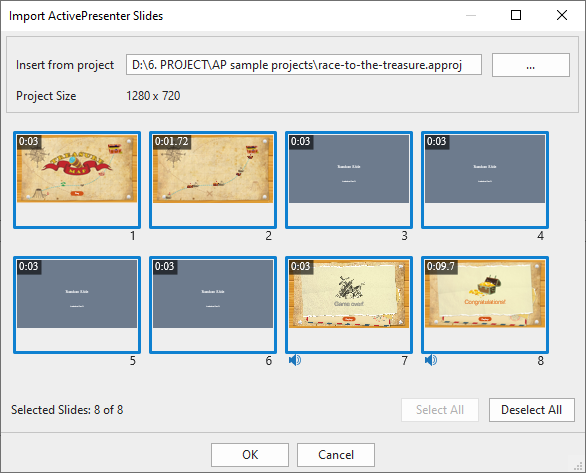
Task: Close the Import ActivePresenter Slides dialog
Action: [x=562, y=15]
